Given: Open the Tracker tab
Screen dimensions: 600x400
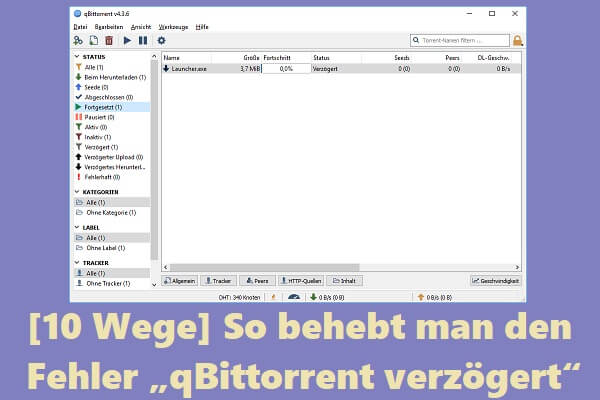Looking at the screenshot, I should pyautogui.click(x=218, y=281).
